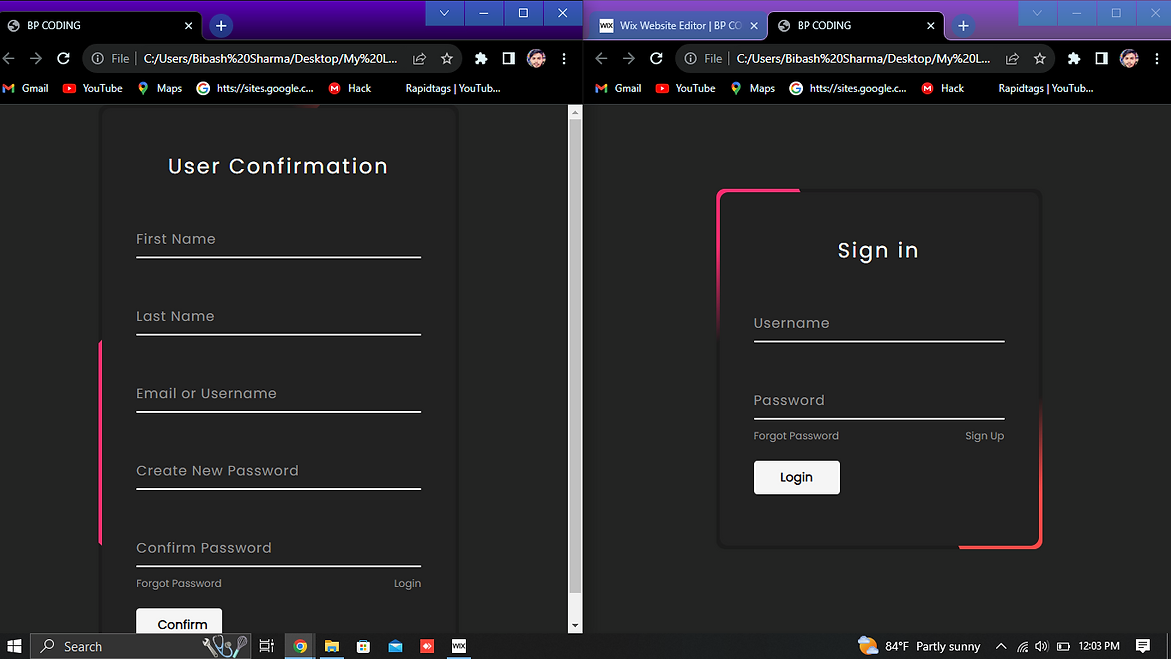Expand the tab search chevron in the left window
Image resolution: width=1171 pixels, height=659 pixels.
(x=444, y=13)
